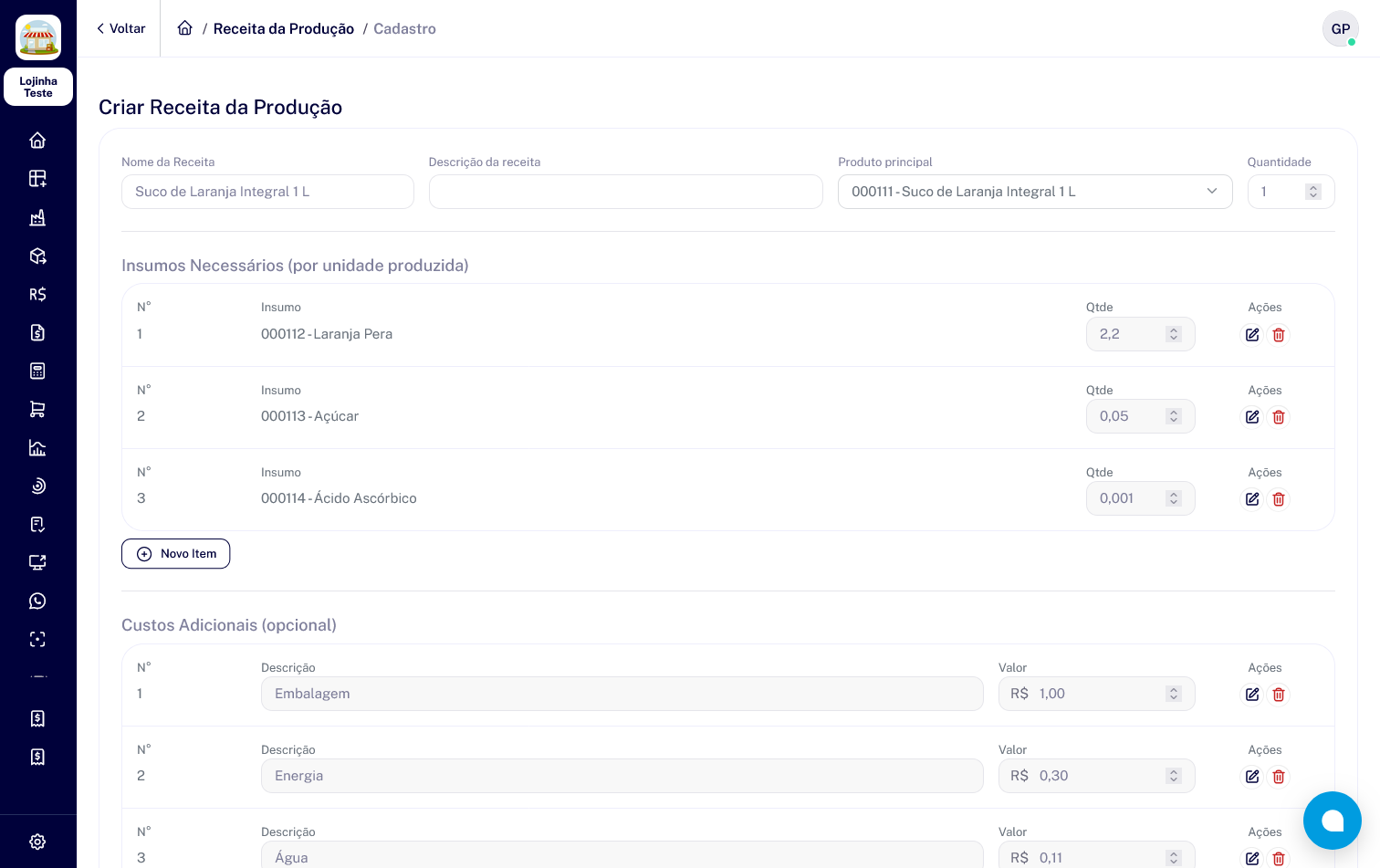Click the Descrição da receita field

click(625, 192)
